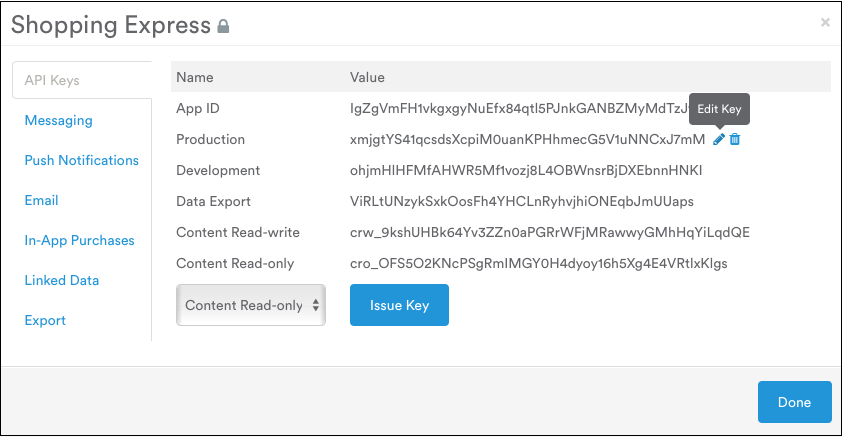
Task: Click the Content Read-only key starting cro_OFS5
Action: click(539, 264)
